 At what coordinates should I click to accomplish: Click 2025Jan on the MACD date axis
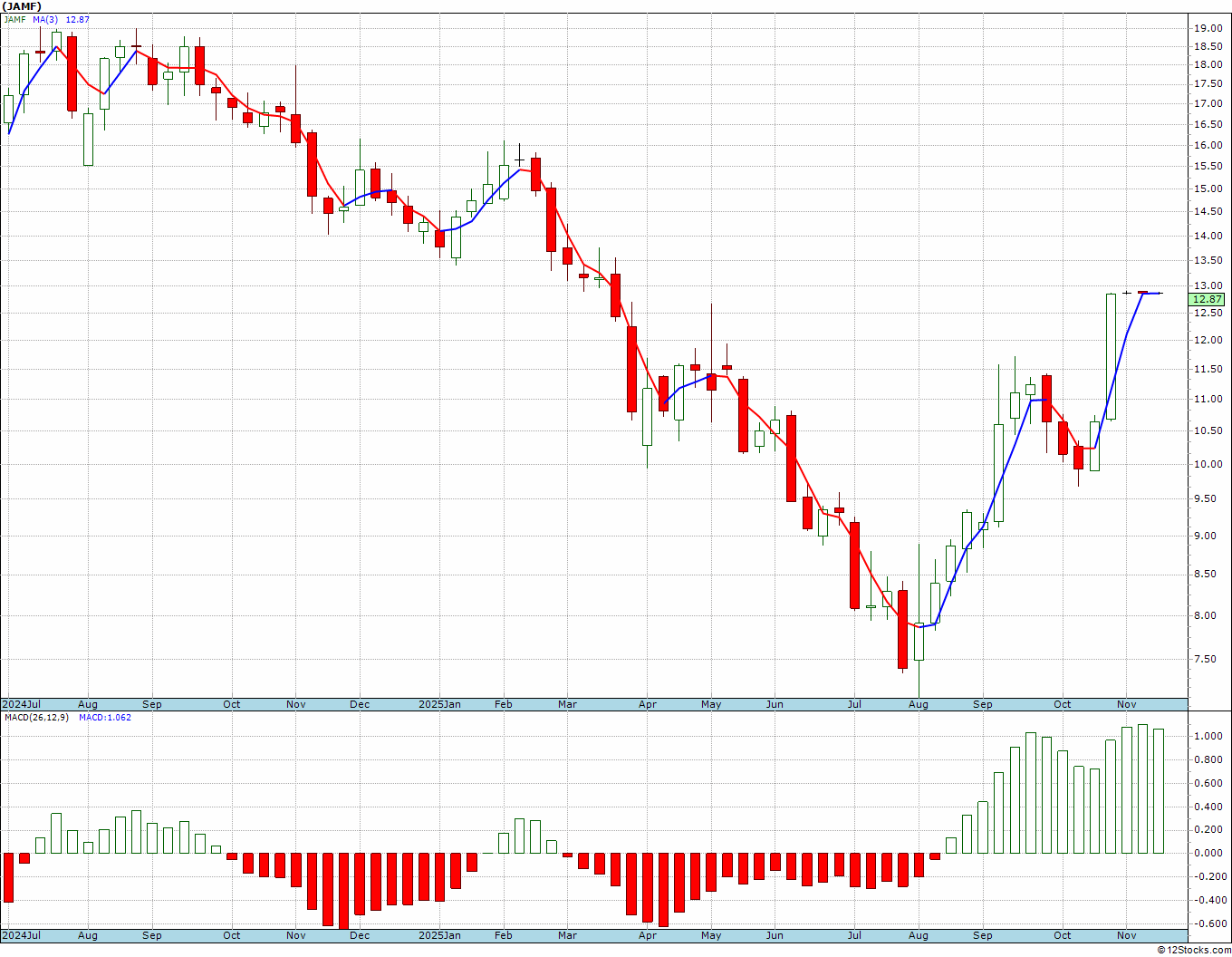point(439,935)
